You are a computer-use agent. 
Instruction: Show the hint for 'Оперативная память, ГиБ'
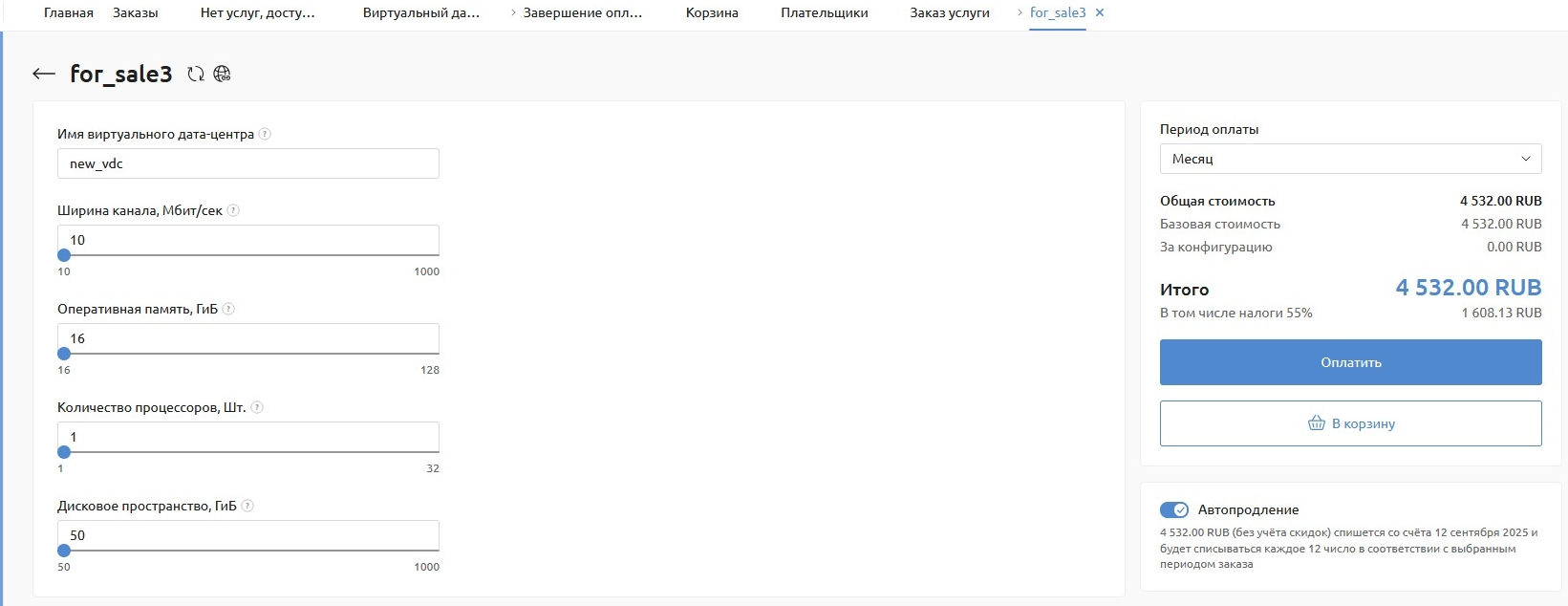click(x=228, y=309)
